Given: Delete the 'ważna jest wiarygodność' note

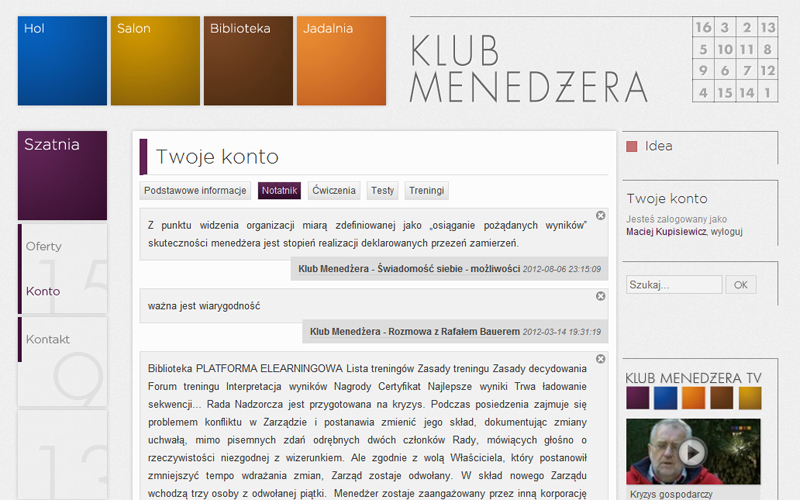Looking at the screenshot, I should coord(601,296).
